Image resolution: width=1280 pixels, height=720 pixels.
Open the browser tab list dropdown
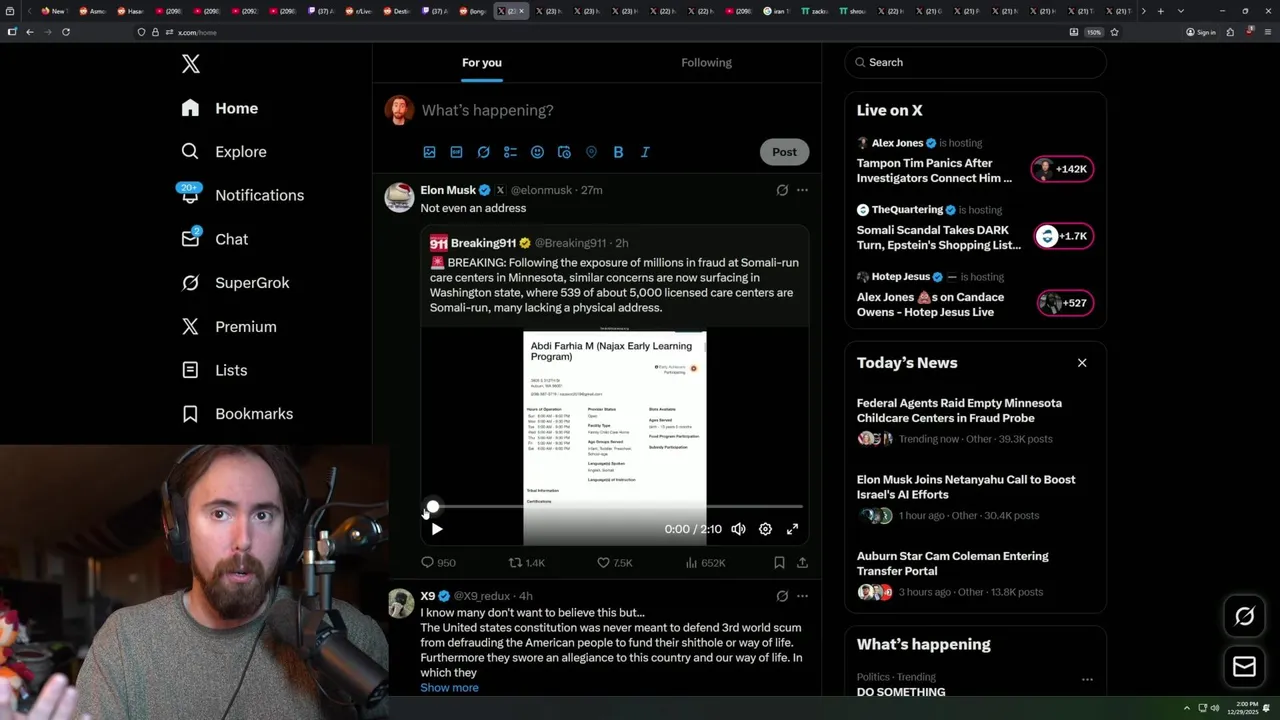1181,11
